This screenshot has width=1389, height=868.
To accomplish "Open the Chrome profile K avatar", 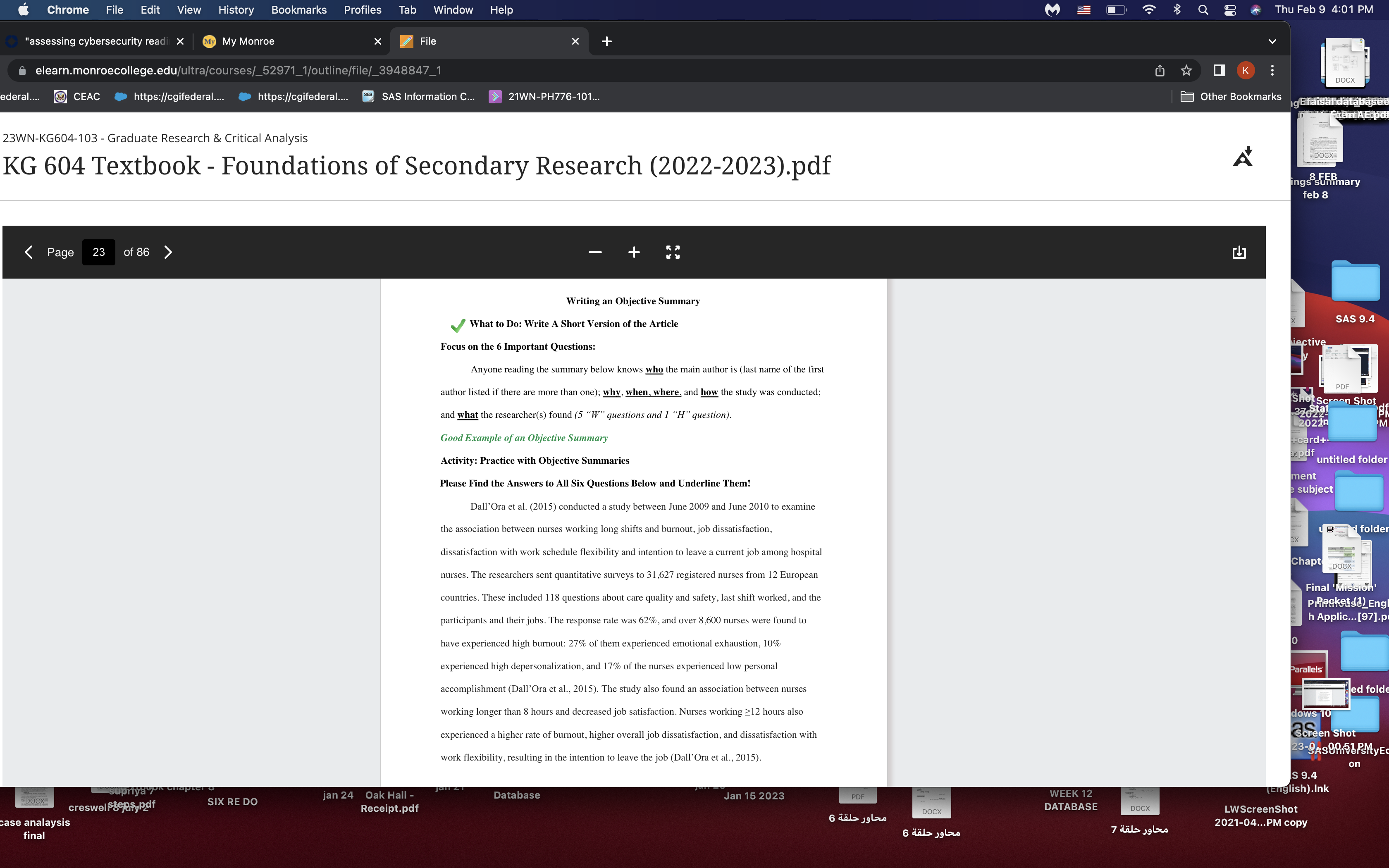I will (1246, 70).
